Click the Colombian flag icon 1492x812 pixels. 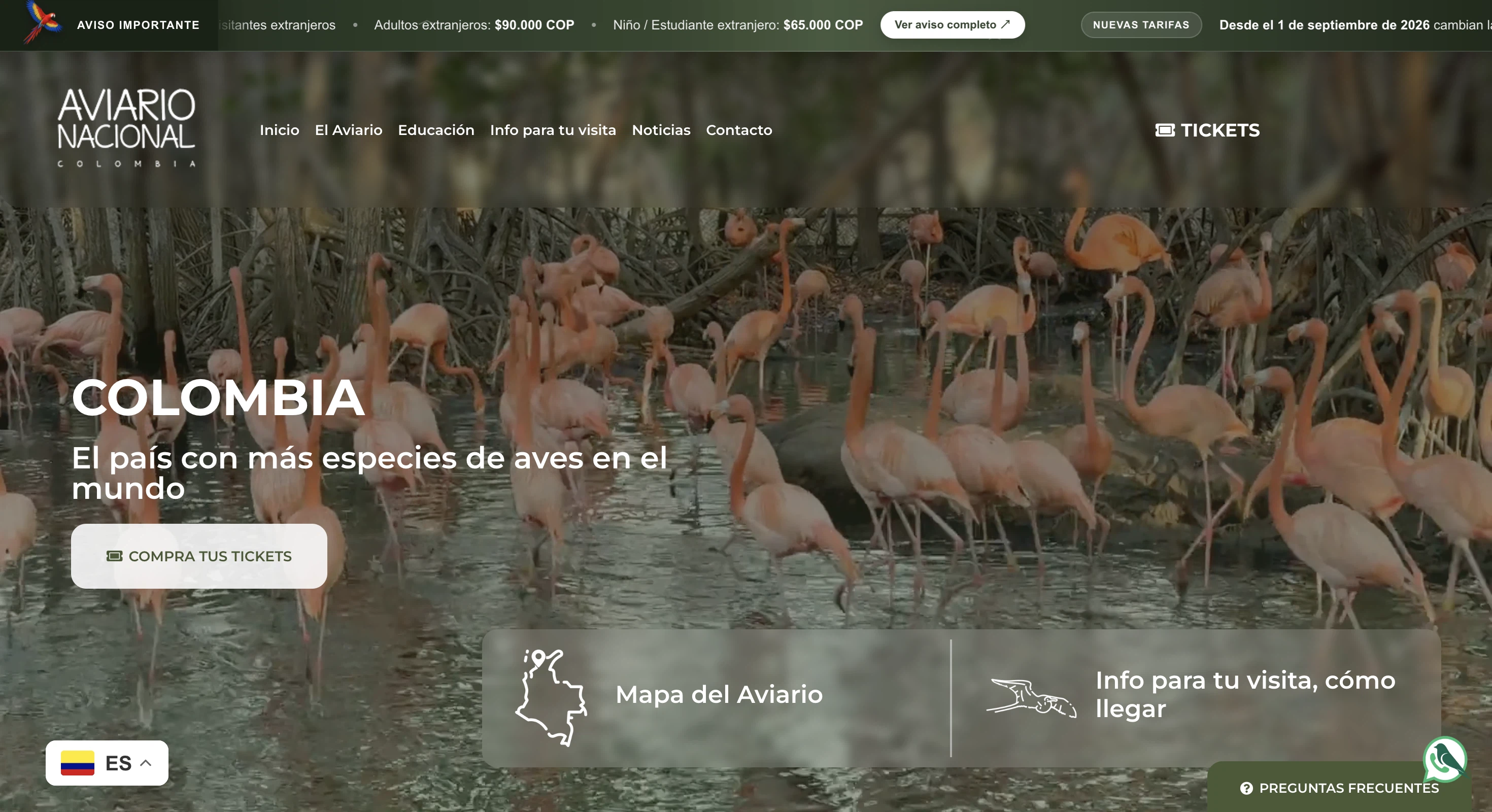[x=78, y=763]
